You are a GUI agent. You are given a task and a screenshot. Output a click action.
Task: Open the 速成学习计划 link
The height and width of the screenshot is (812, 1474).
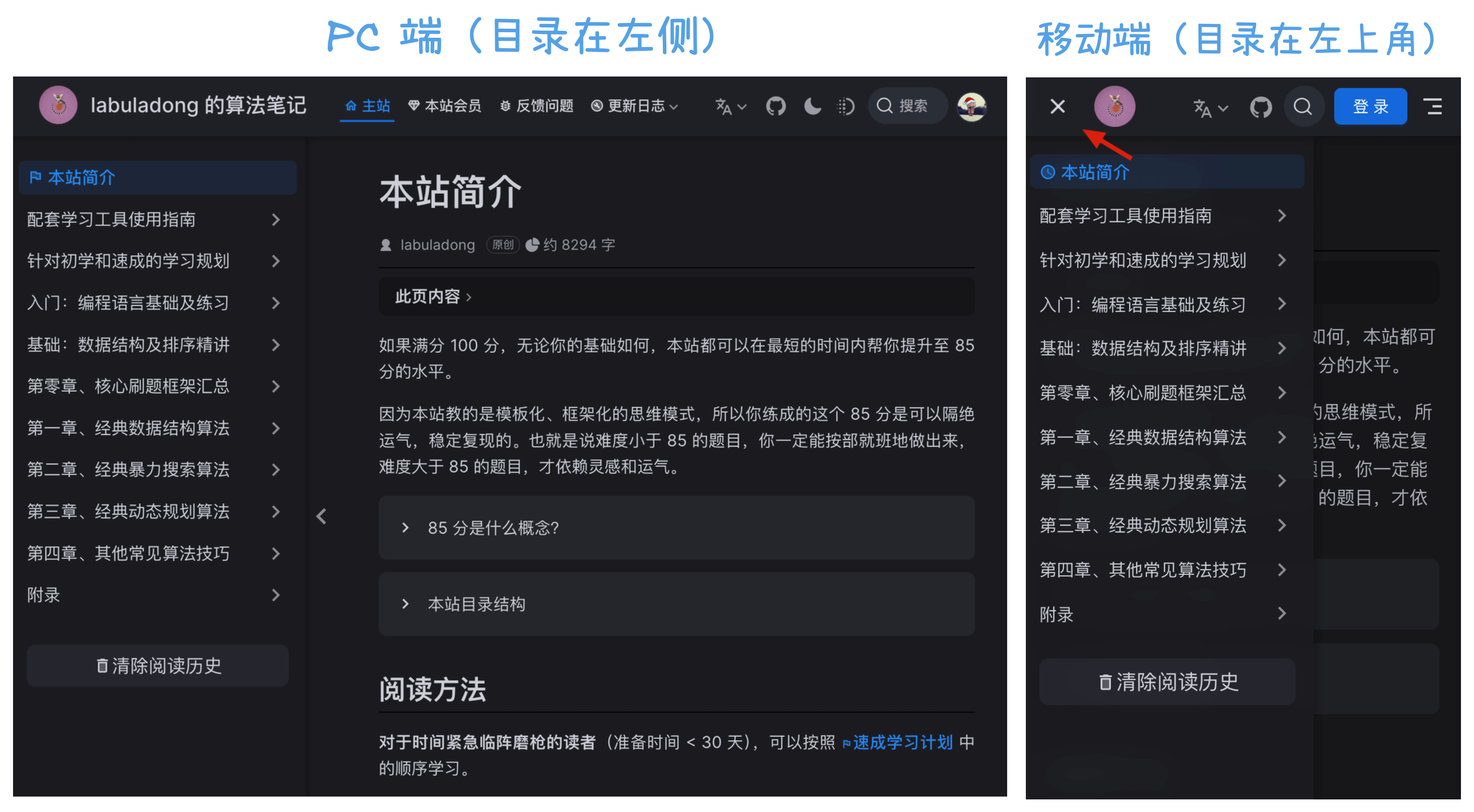tap(897, 743)
